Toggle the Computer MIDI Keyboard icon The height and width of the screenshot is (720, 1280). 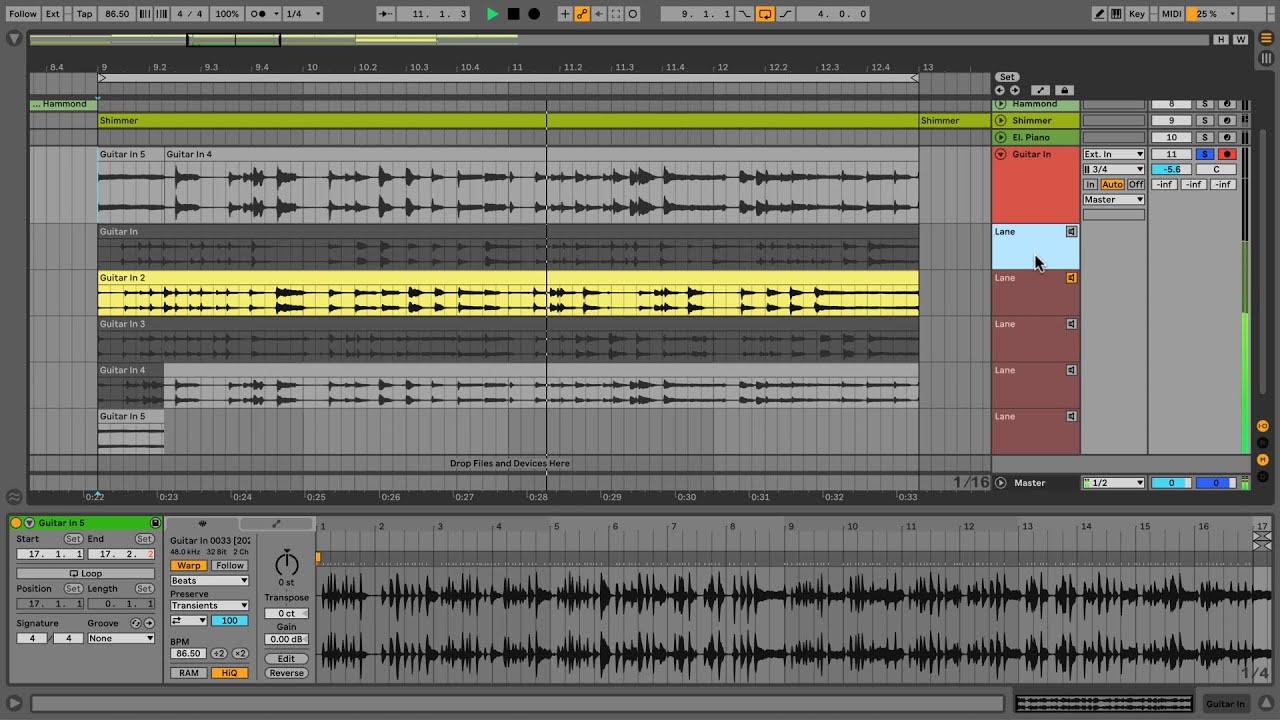point(1117,14)
